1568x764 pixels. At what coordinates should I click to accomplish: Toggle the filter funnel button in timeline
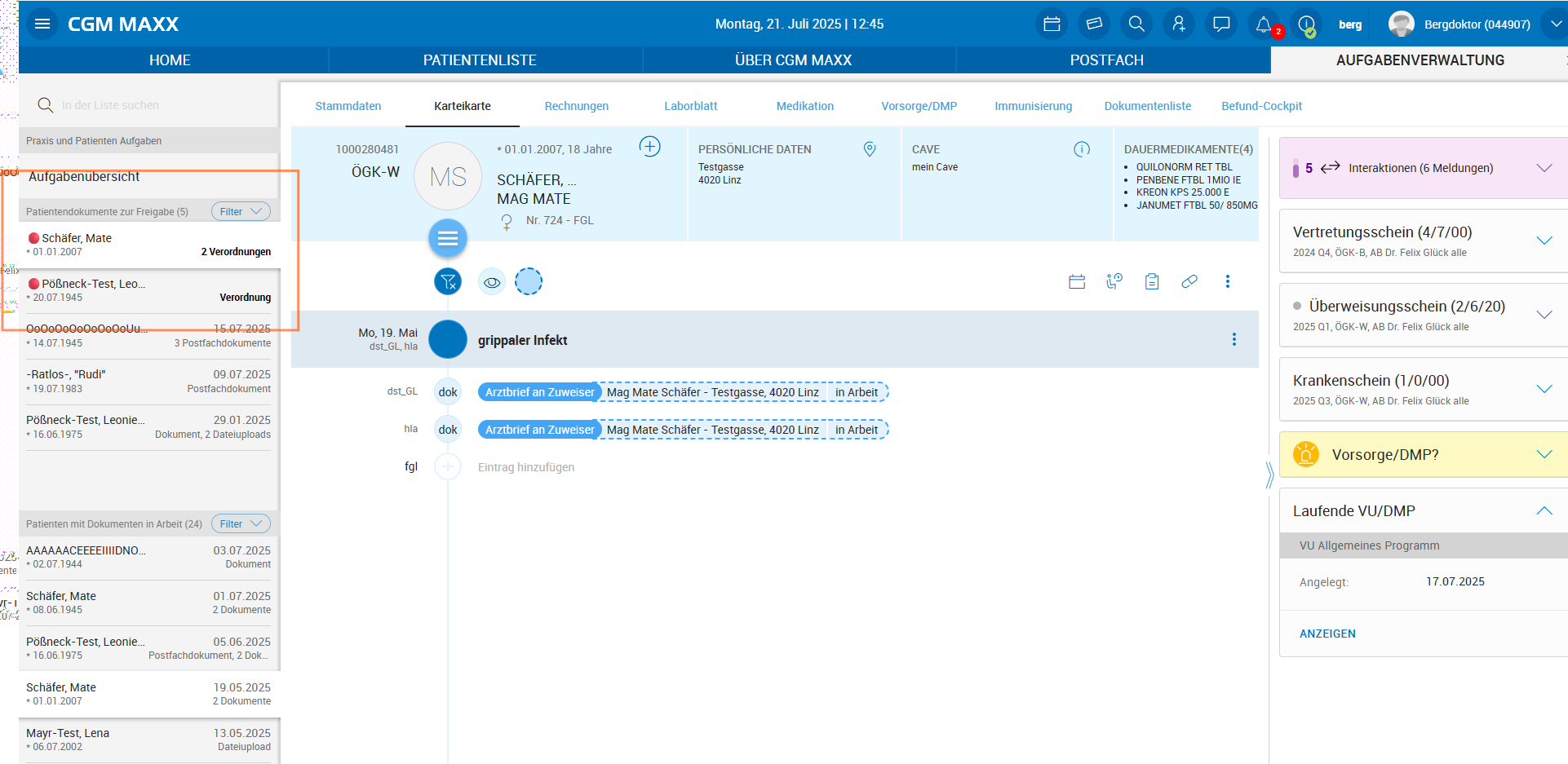(x=448, y=282)
